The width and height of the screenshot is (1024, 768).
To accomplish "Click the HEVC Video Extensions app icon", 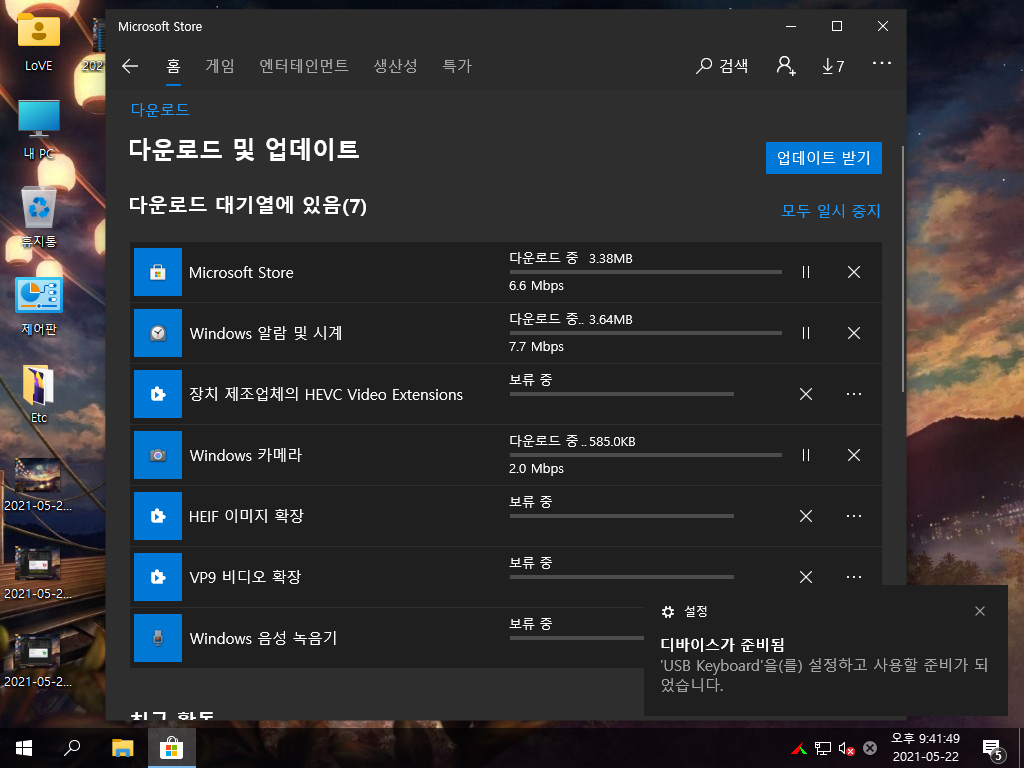I will tap(158, 394).
